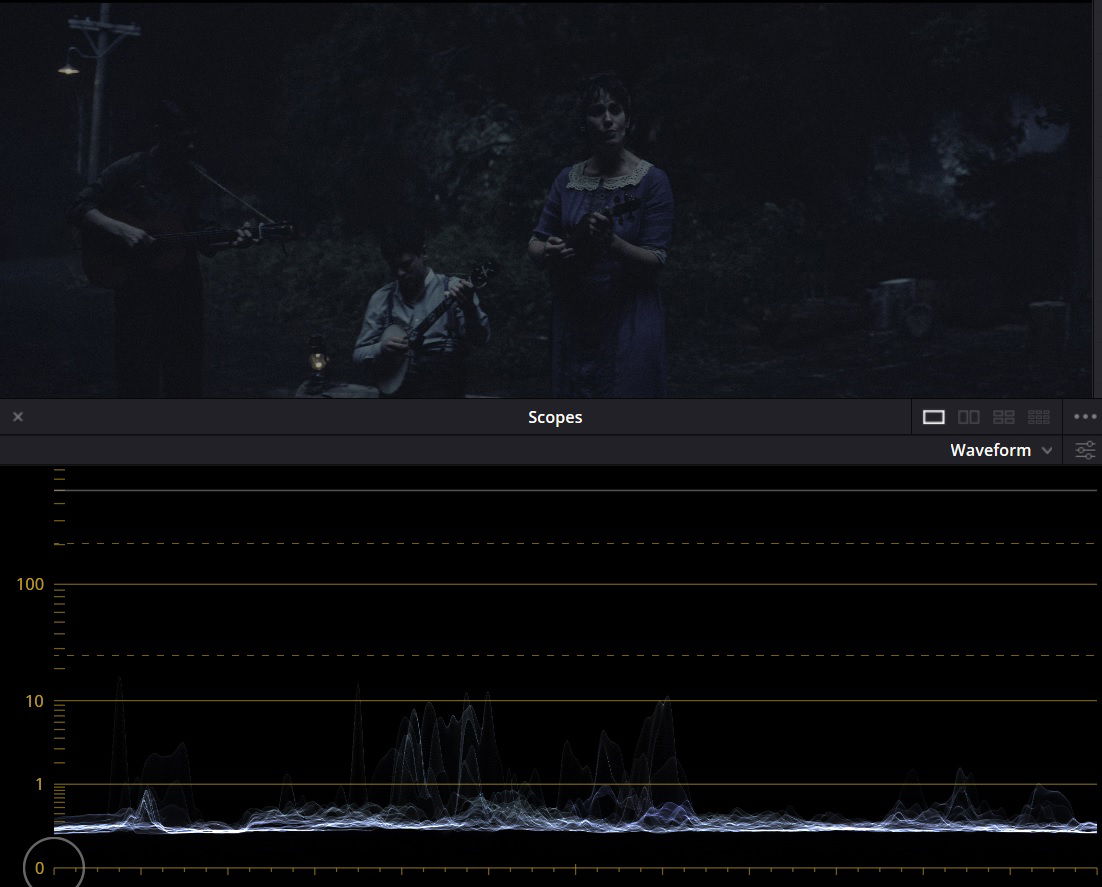Click the "1" waveform scale label
The image size is (1102, 887).
39,784
